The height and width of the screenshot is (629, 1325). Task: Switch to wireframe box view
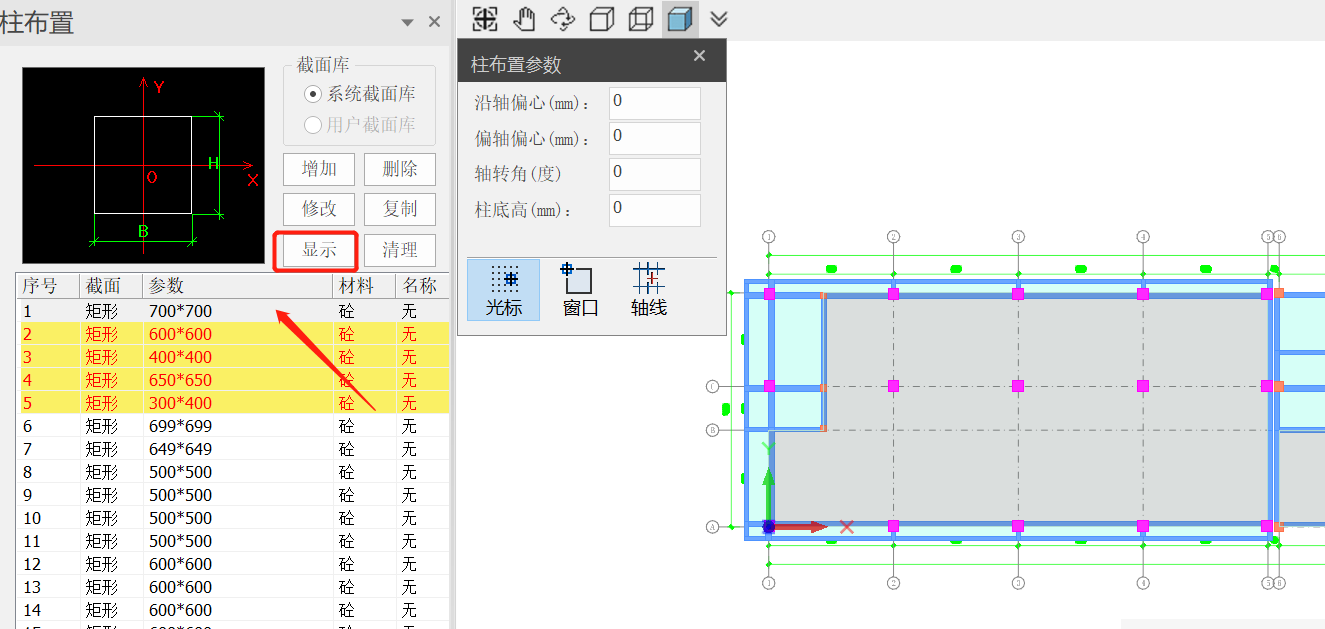point(602,19)
